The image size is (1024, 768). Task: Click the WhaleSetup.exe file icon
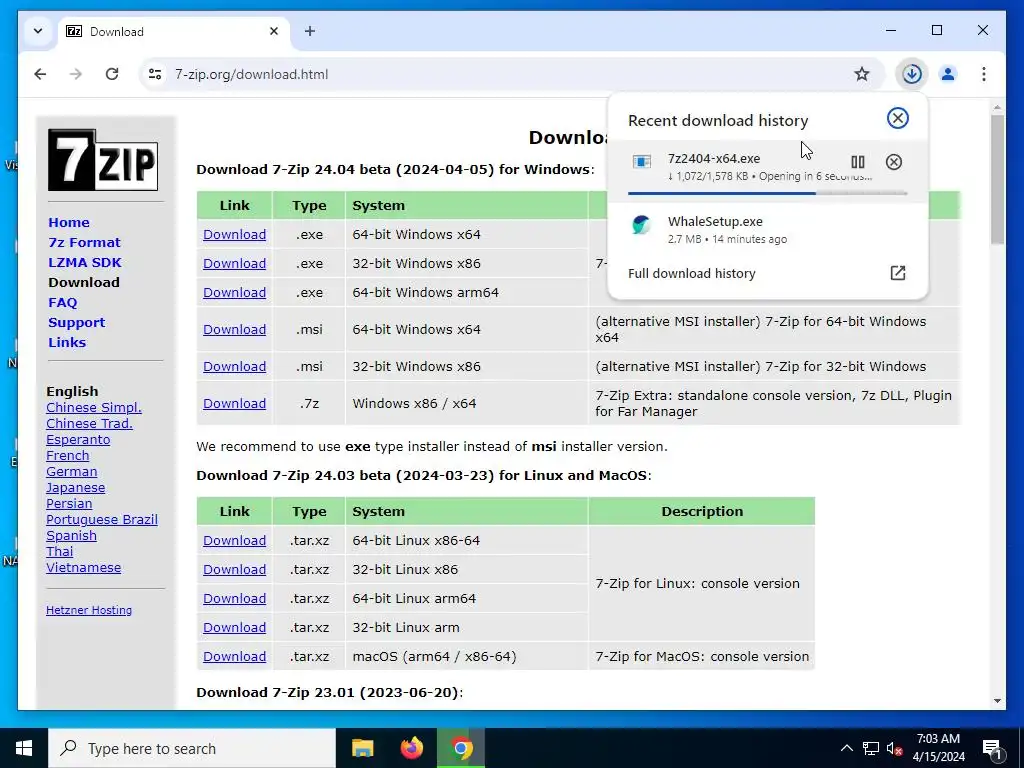click(x=641, y=225)
